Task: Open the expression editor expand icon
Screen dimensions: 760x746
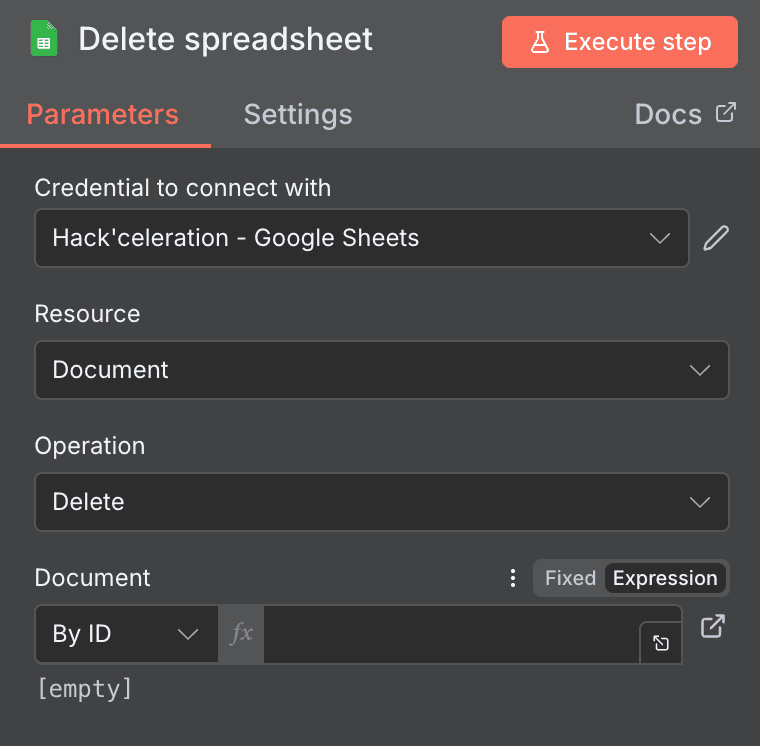Action: point(661,643)
